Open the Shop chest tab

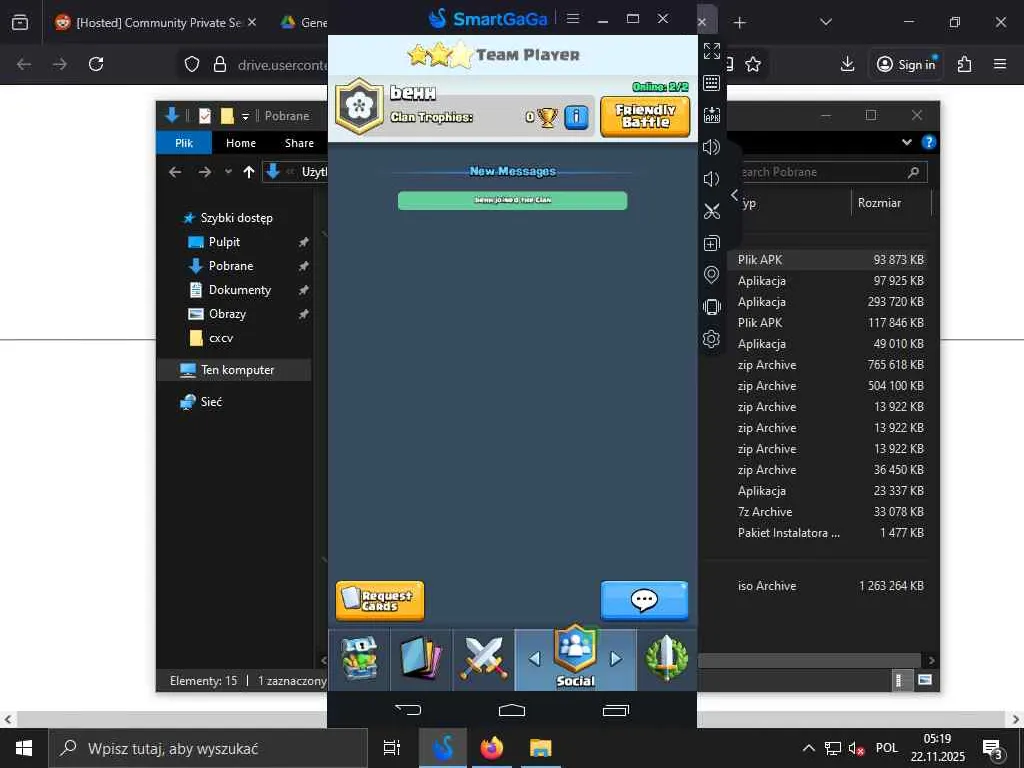(359, 659)
